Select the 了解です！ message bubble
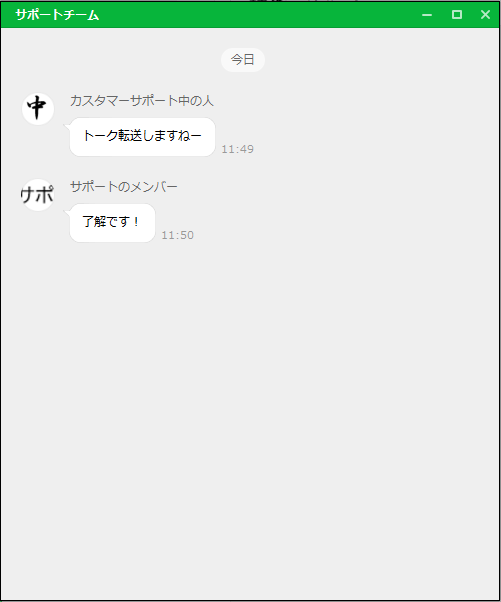The width and height of the screenshot is (501, 602). coord(112,223)
